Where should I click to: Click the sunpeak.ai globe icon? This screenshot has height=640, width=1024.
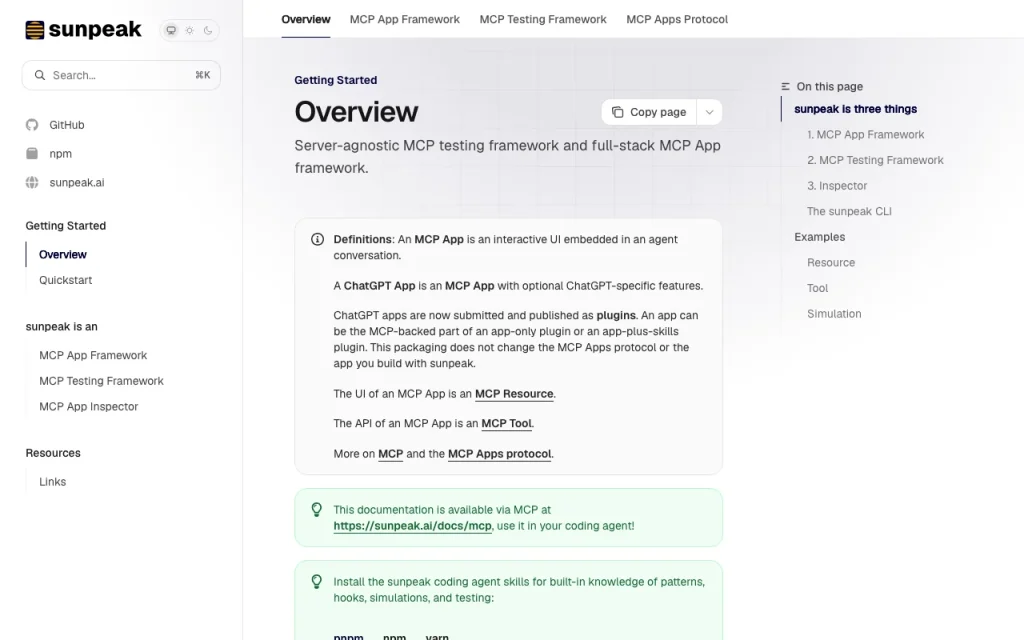point(32,182)
